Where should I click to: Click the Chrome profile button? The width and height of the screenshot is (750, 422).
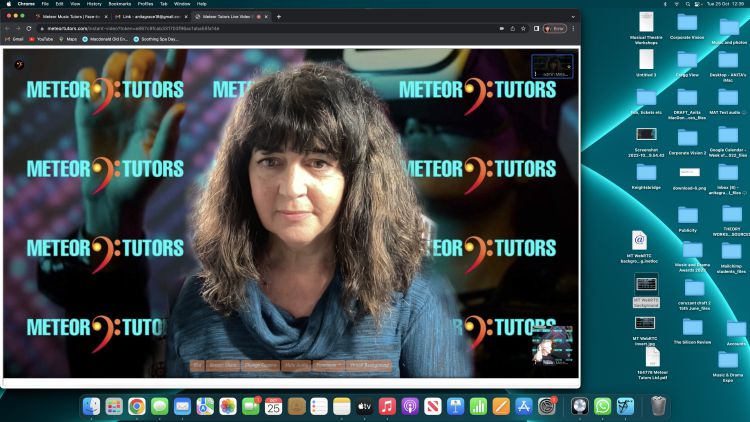coord(555,29)
